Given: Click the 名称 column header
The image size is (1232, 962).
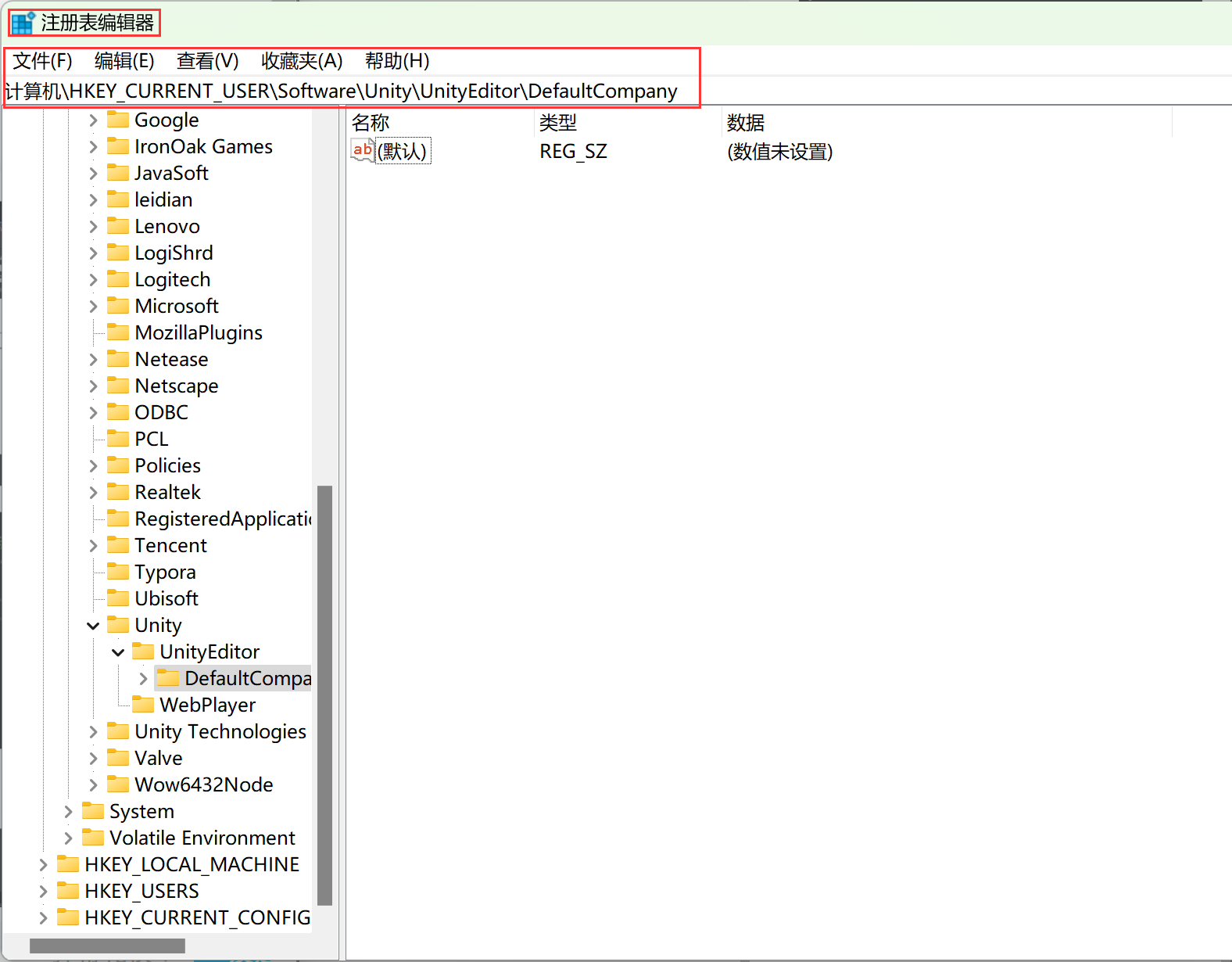Looking at the screenshot, I should [440, 123].
